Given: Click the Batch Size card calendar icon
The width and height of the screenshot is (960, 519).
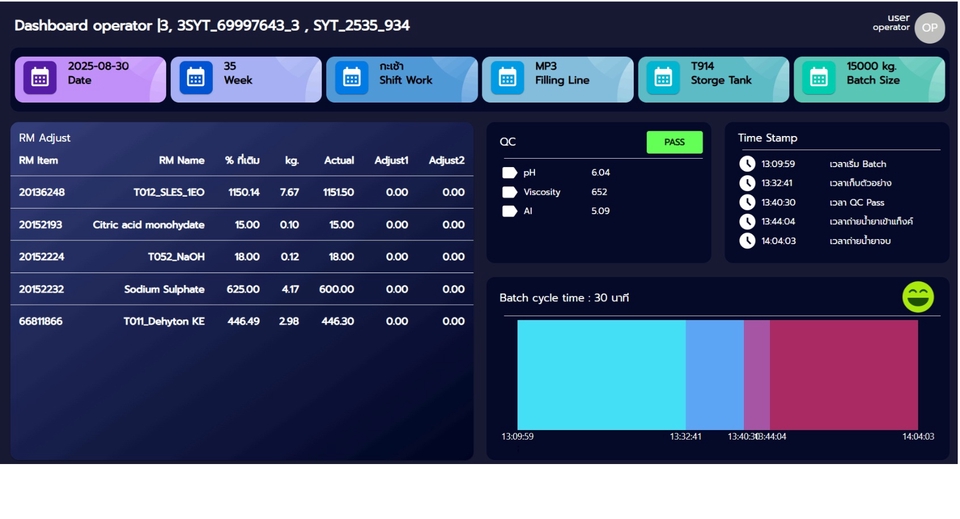Looking at the screenshot, I should click(x=819, y=78).
